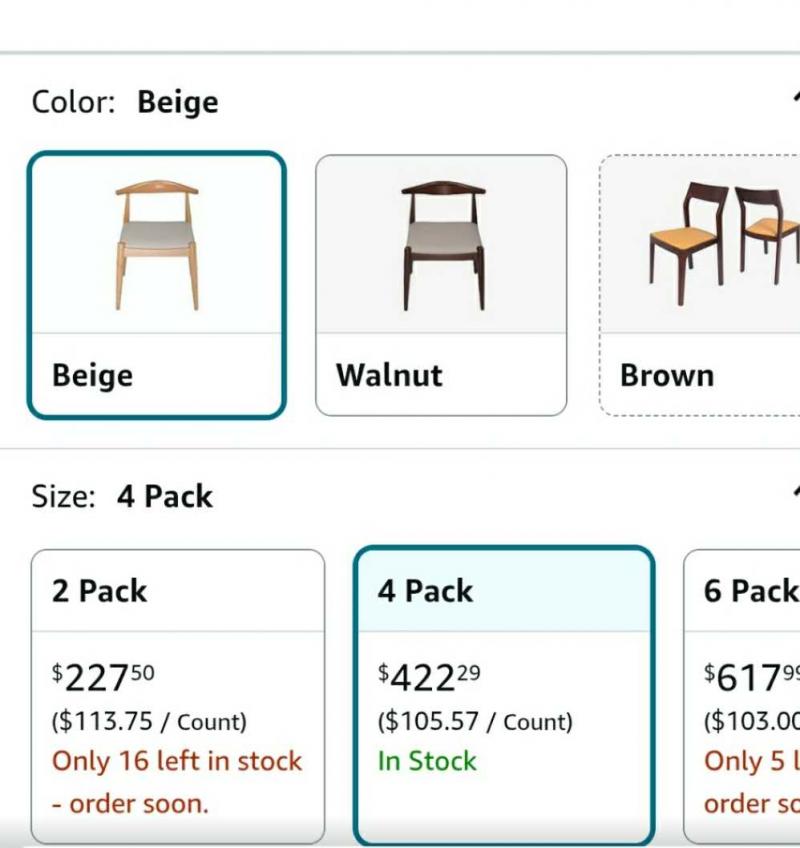Select the beige chair thumbnail image

coord(157,245)
